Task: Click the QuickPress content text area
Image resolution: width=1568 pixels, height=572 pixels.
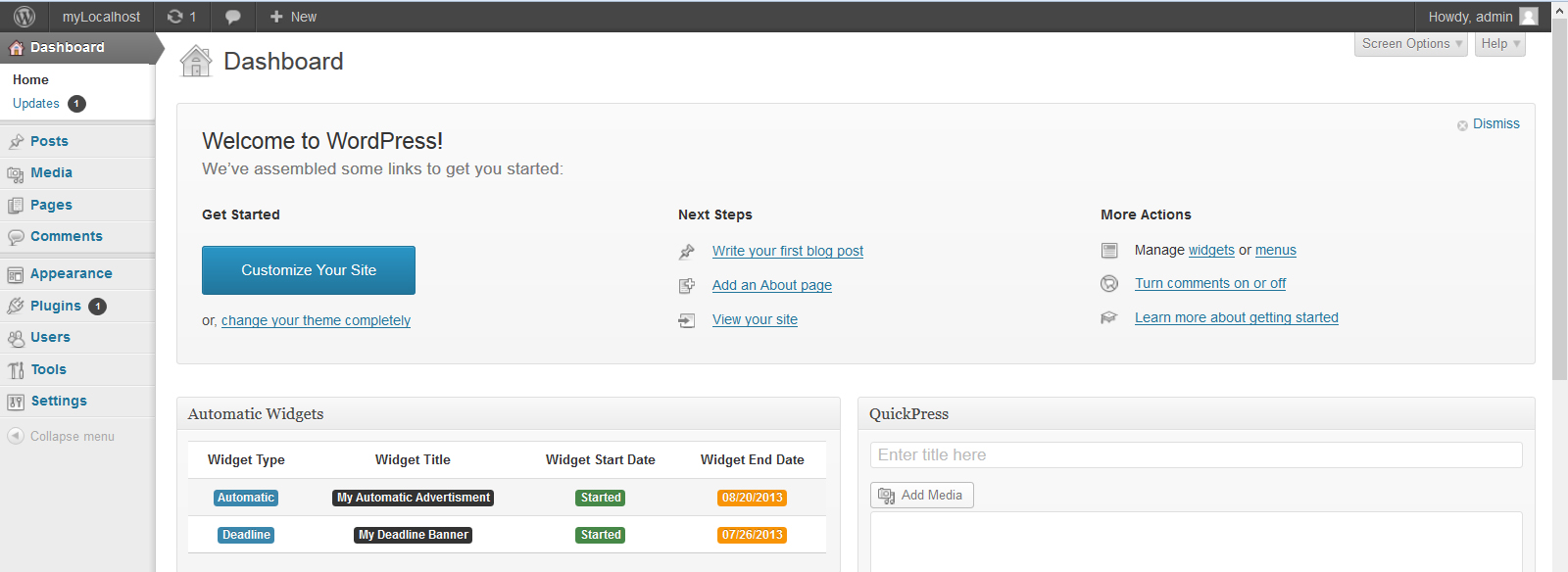Action: [1196, 542]
